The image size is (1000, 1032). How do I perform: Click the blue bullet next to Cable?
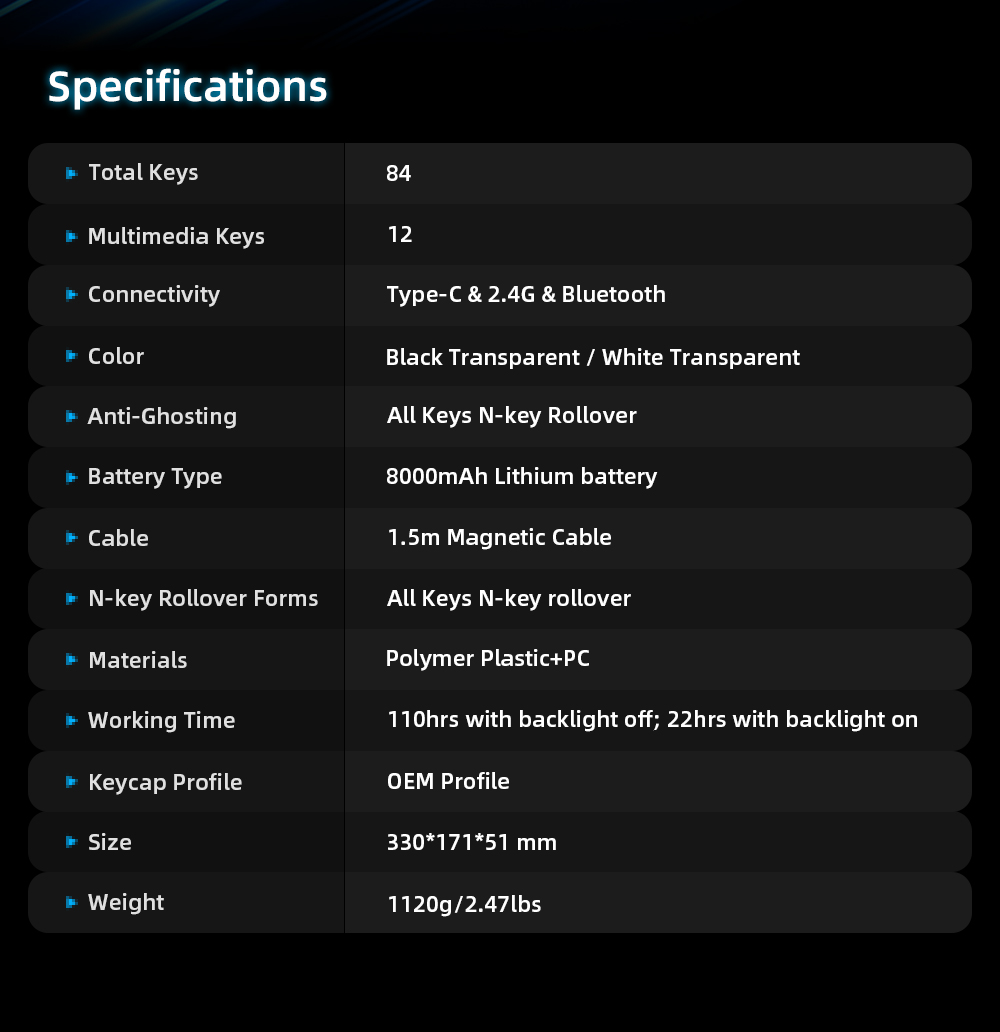tap(71, 538)
